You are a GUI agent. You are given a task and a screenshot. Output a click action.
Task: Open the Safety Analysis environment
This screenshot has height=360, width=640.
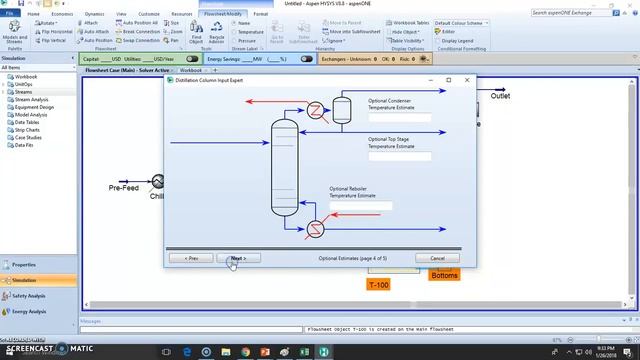pyautogui.click(x=38, y=296)
